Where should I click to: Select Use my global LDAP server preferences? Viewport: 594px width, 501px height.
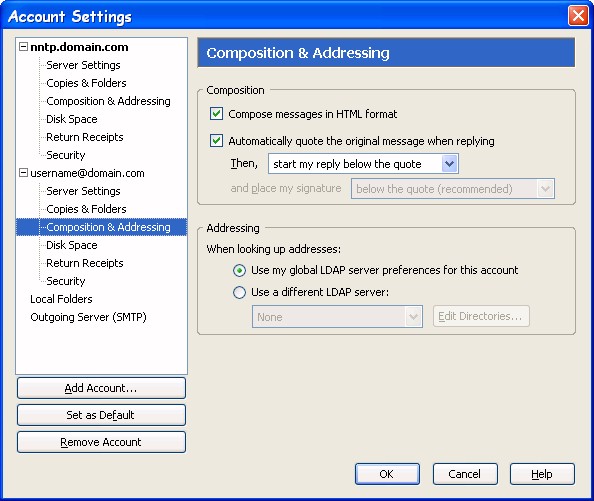pos(239,270)
